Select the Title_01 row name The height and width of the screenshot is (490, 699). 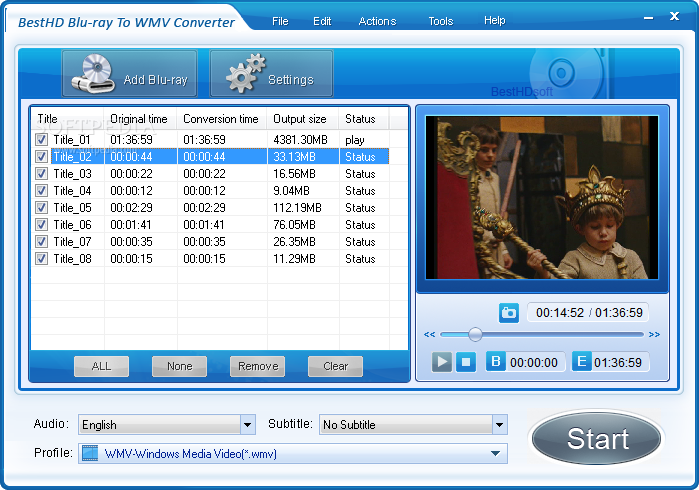pyautogui.click(x=72, y=140)
